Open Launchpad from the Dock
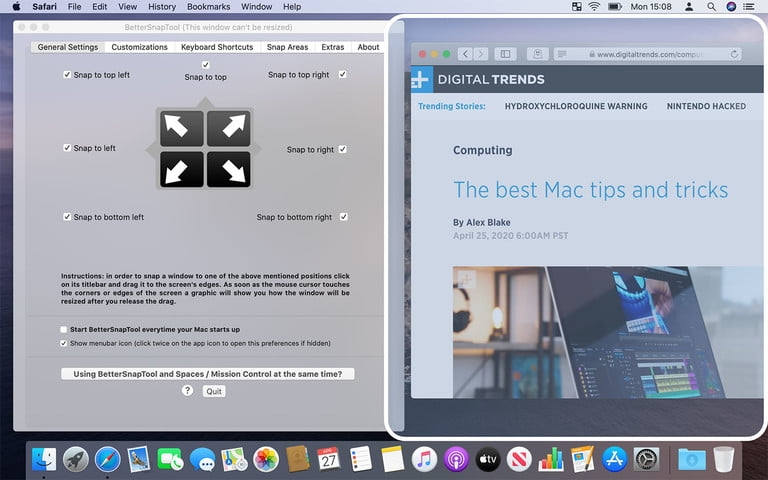 click(x=75, y=460)
